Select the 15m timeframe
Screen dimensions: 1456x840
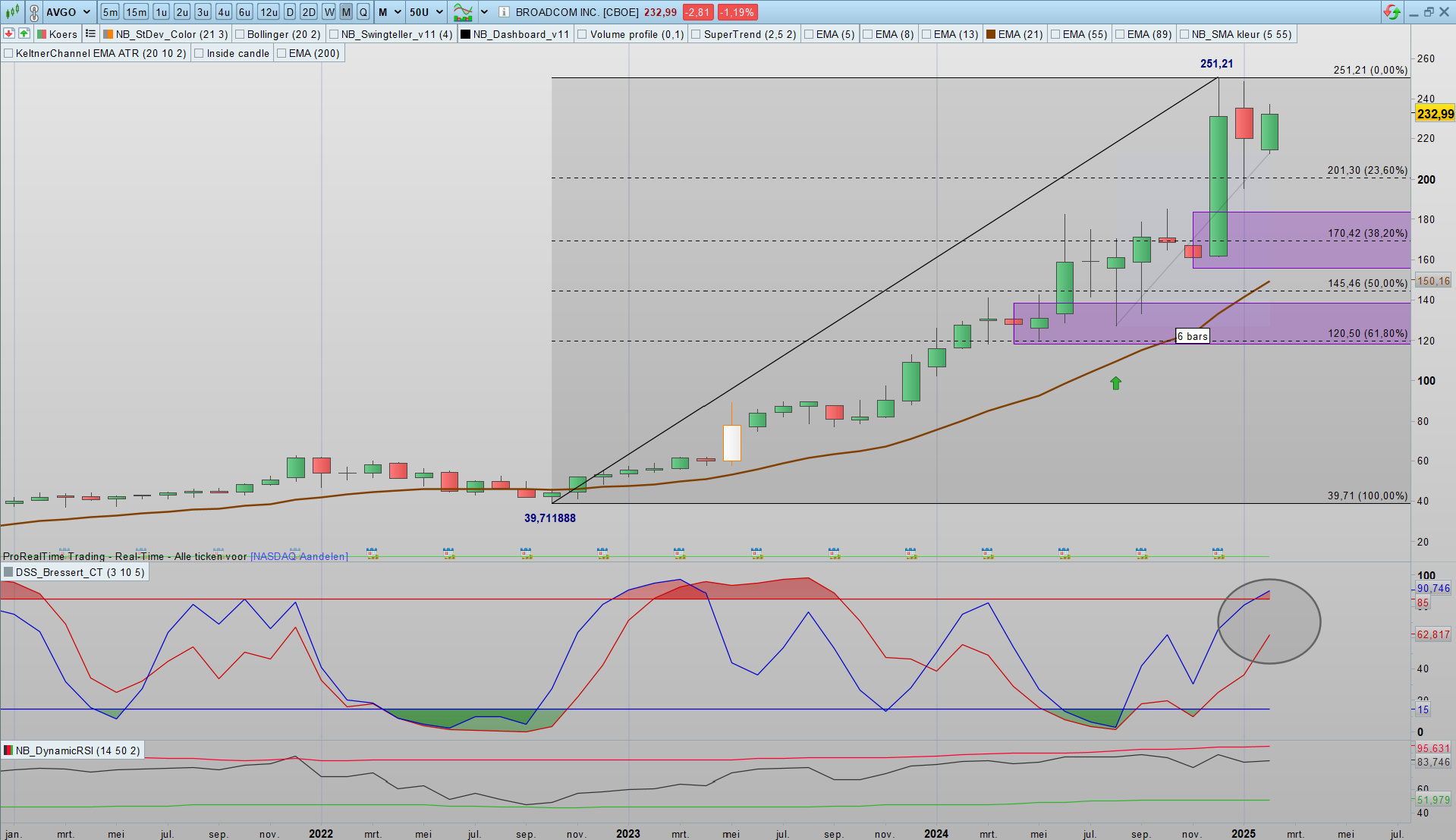[x=136, y=12]
